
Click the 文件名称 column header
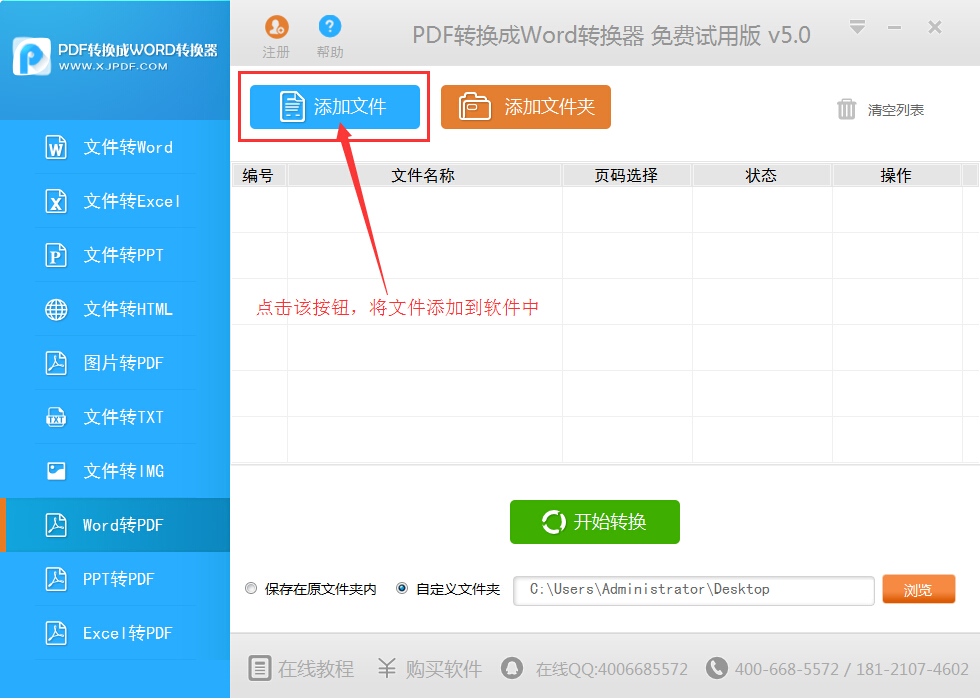click(x=424, y=176)
